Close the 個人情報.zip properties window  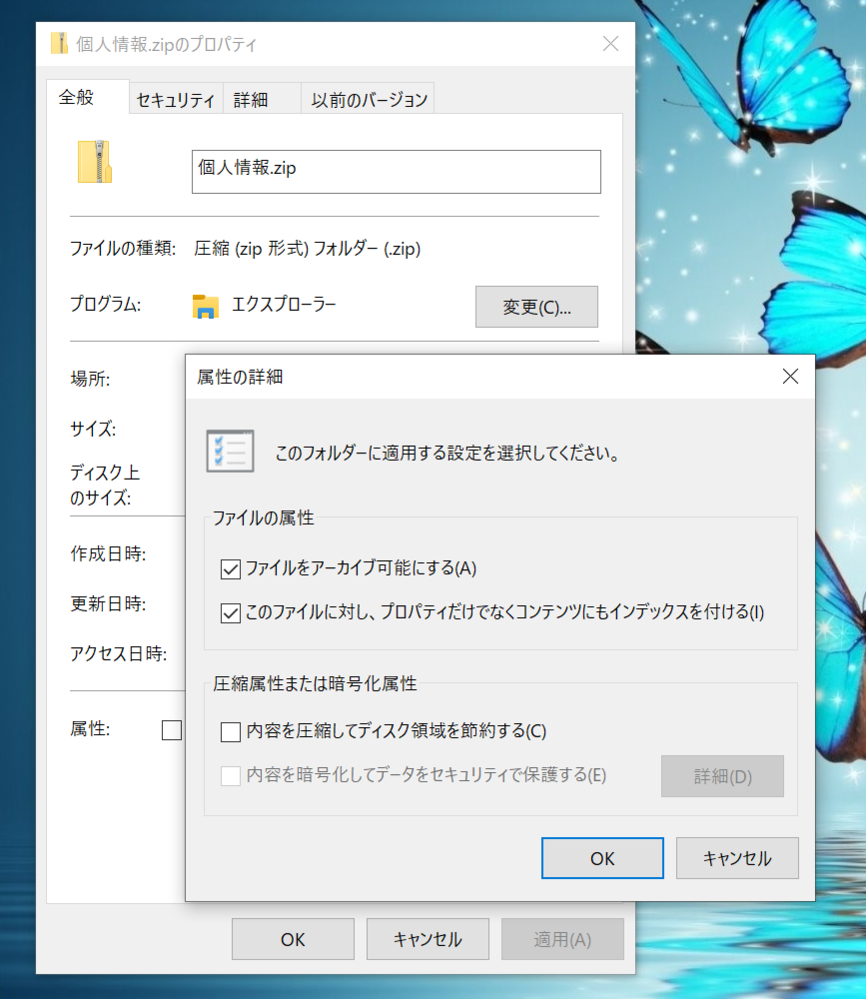611,44
